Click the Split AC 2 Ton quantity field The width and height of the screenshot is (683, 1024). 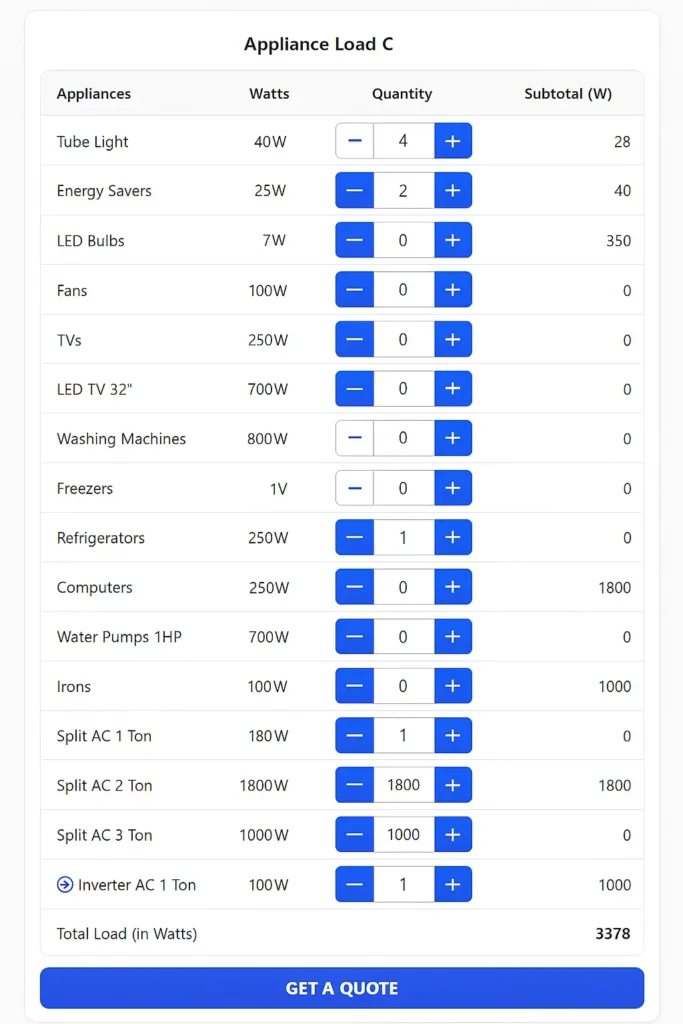coord(403,785)
